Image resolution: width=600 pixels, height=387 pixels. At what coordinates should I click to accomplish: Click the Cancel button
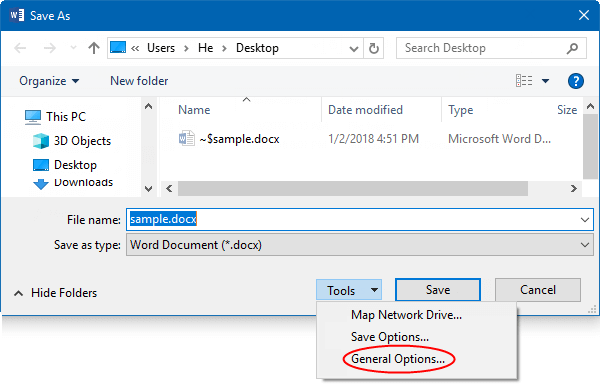[538, 290]
